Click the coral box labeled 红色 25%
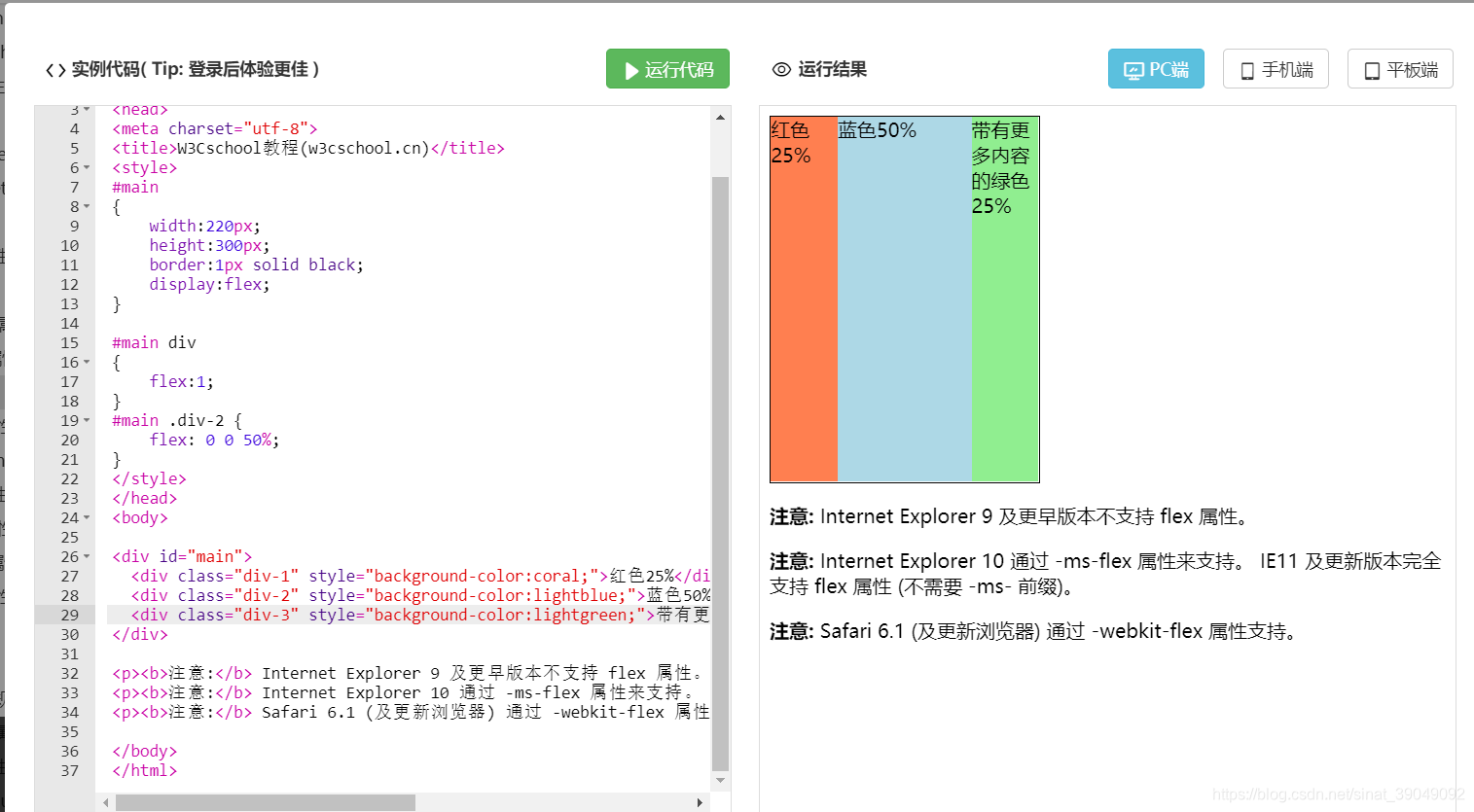 pyautogui.click(x=804, y=300)
